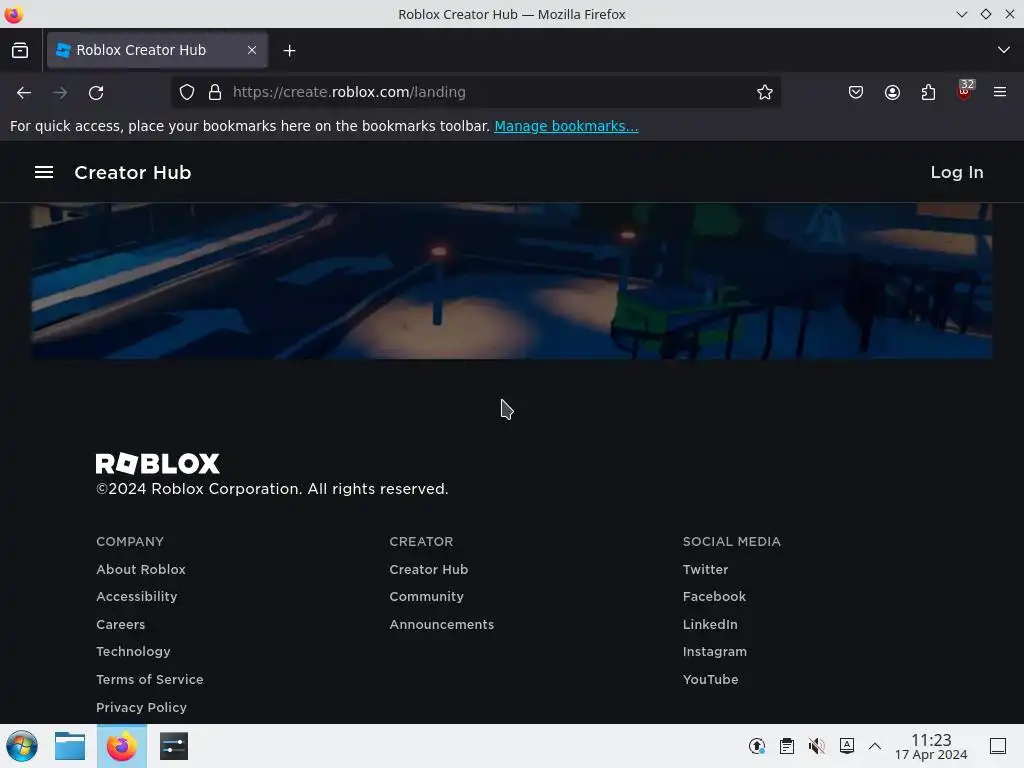This screenshot has width=1024, height=768.
Task: Open the system tray updates icon
Action: point(757,746)
